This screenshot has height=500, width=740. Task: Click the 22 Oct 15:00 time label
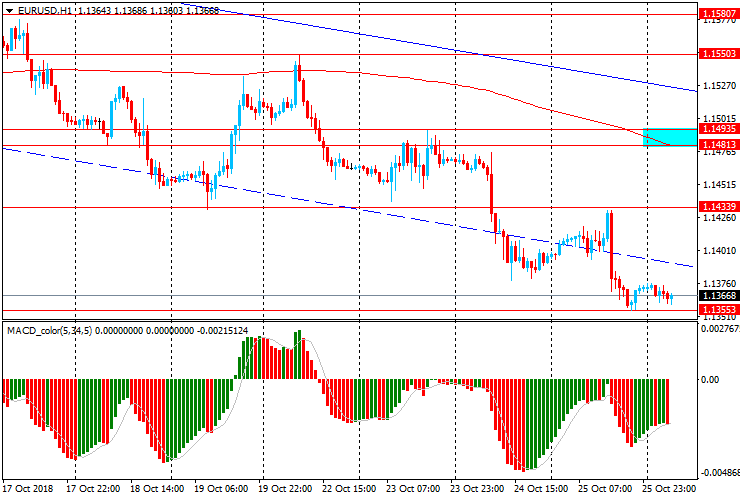(349, 488)
